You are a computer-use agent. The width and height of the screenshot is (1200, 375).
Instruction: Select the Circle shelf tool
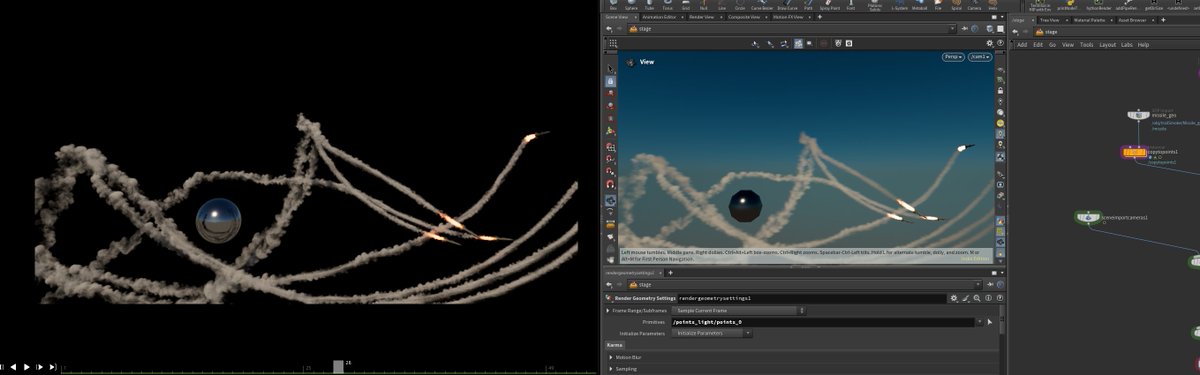click(x=740, y=5)
